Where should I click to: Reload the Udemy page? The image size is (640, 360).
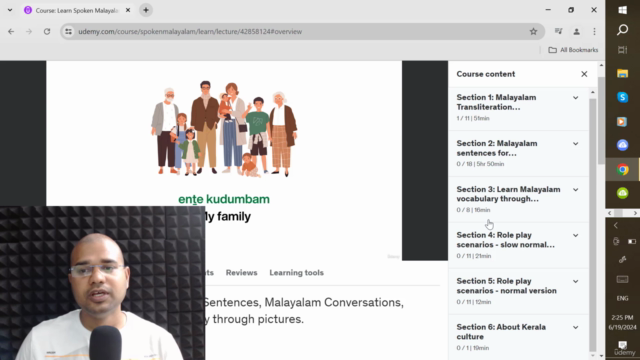pyautogui.click(x=47, y=31)
